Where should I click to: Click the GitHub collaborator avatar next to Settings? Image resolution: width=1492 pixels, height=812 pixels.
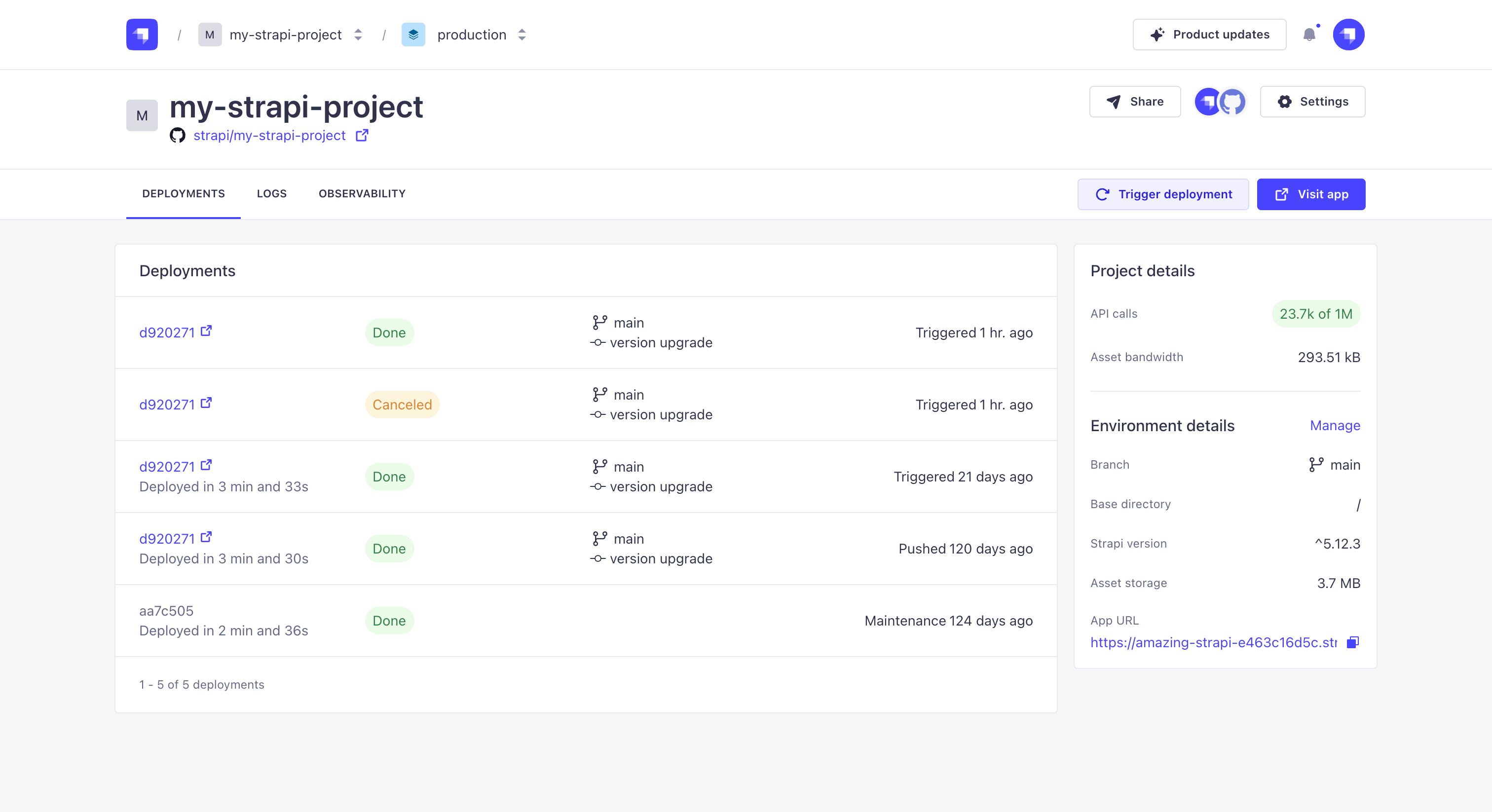point(1232,102)
